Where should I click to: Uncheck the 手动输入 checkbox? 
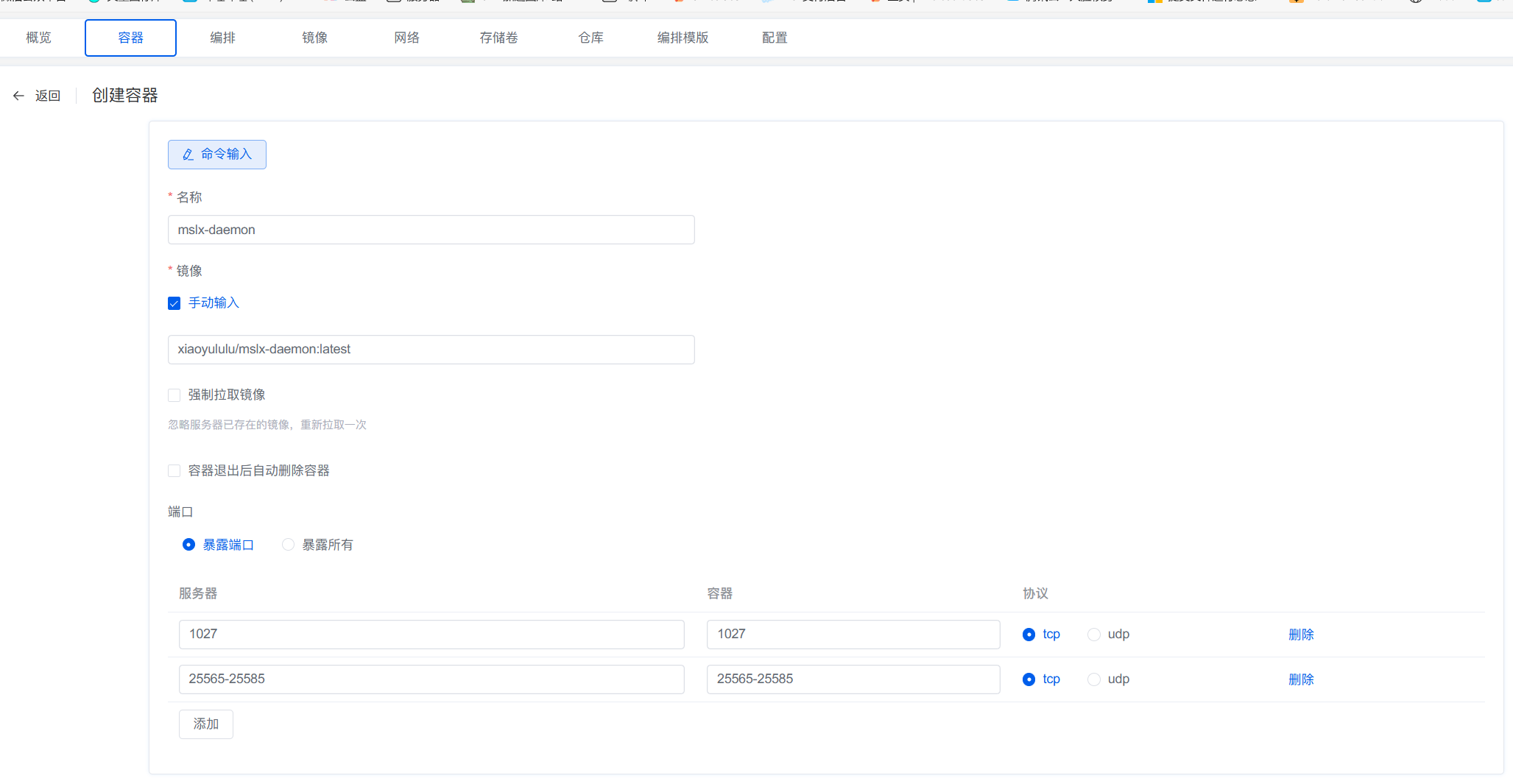coord(174,303)
